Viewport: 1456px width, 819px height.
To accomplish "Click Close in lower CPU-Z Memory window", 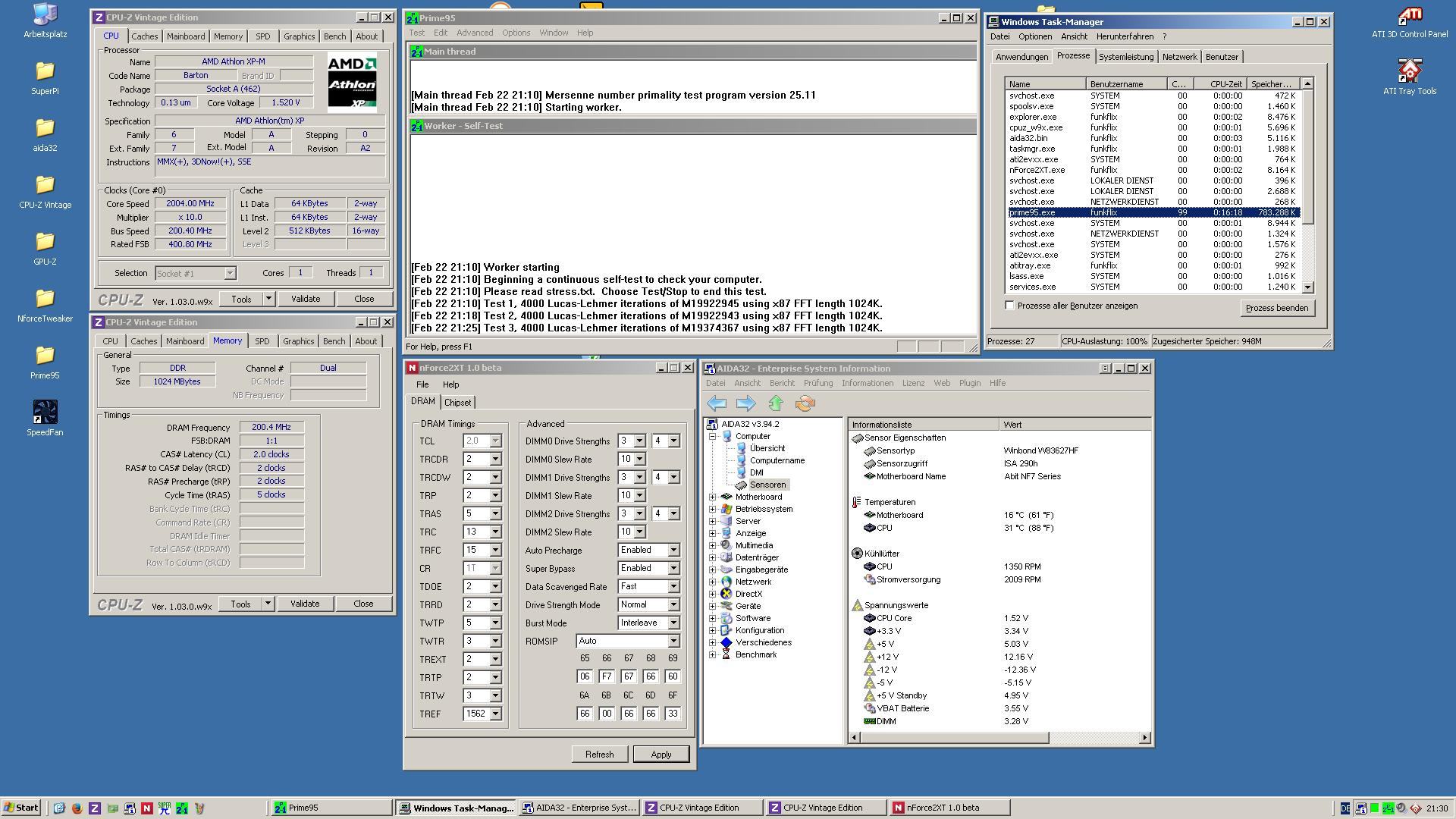I will [x=363, y=604].
